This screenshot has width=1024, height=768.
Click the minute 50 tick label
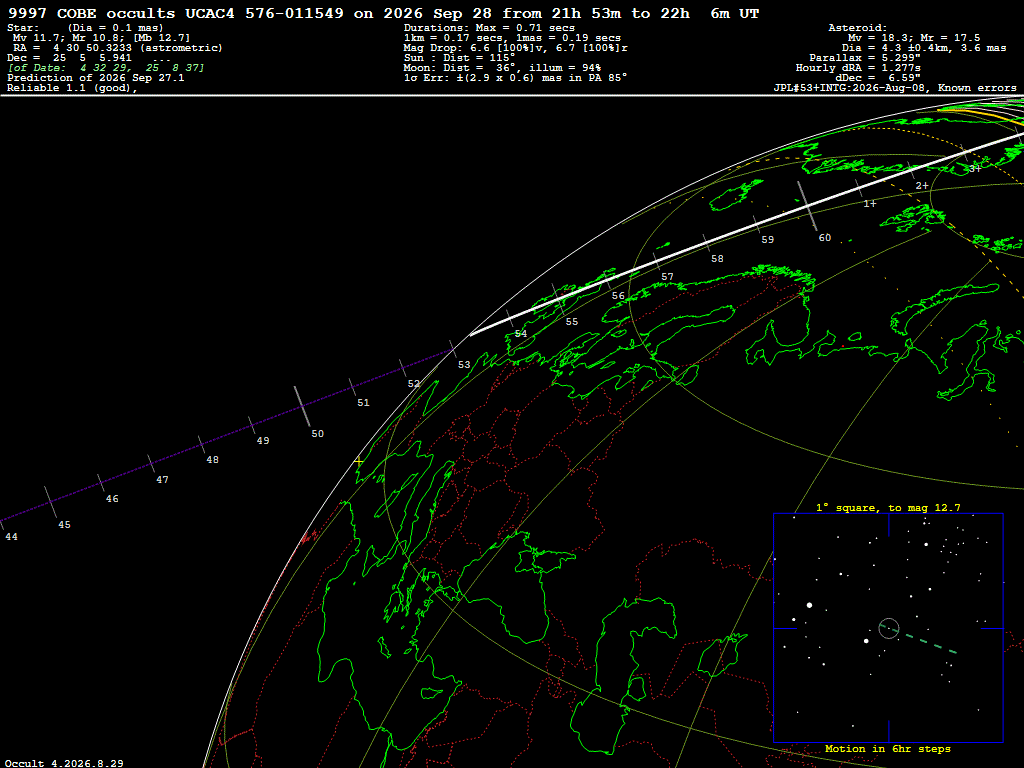coord(317,434)
